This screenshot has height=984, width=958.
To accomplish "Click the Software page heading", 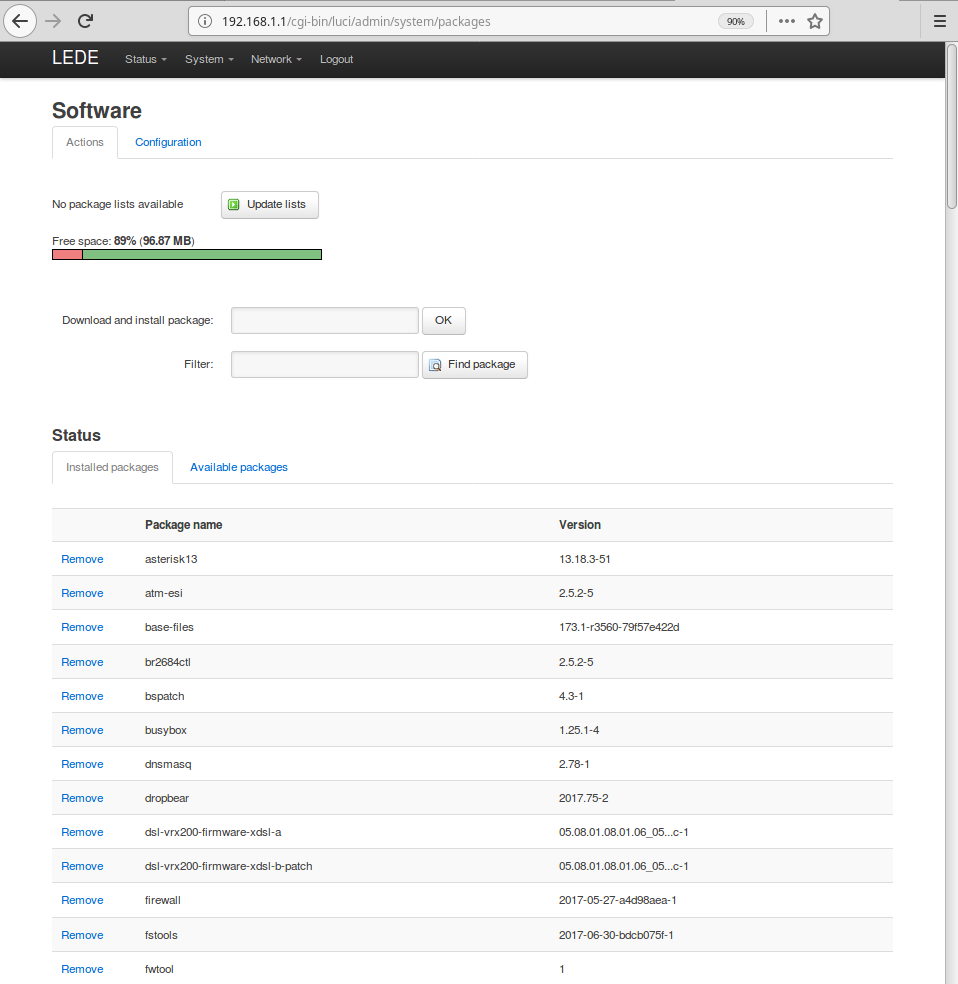I will [x=97, y=110].
